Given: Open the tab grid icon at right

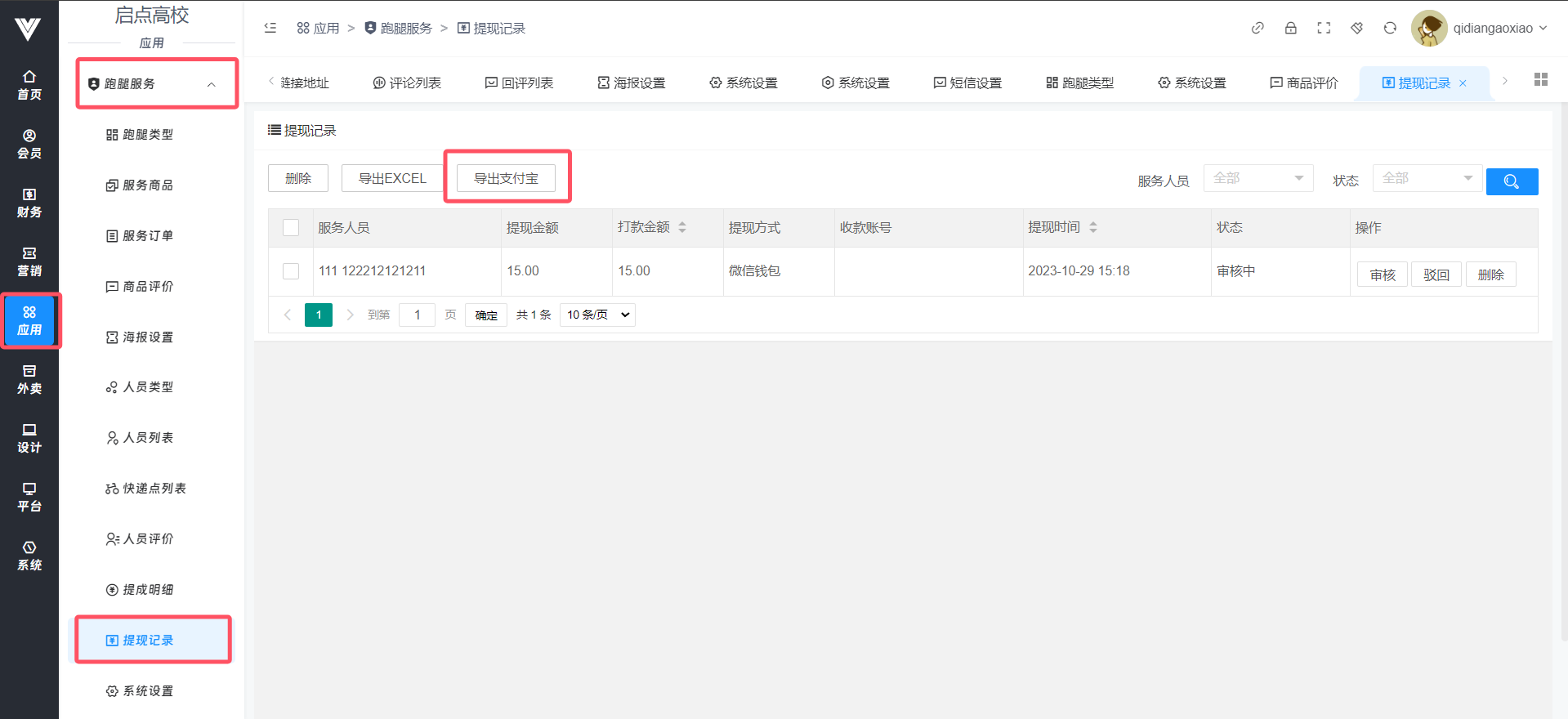Looking at the screenshot, I should pyautogui.click(x=1540, y=80).
